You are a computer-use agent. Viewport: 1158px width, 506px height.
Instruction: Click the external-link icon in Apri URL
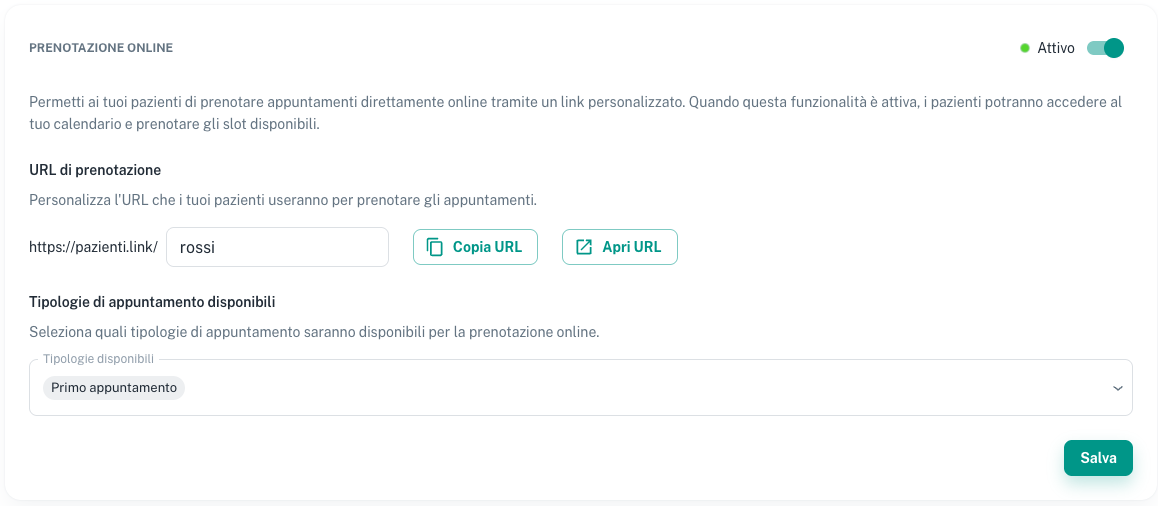(x=584, y=247)
